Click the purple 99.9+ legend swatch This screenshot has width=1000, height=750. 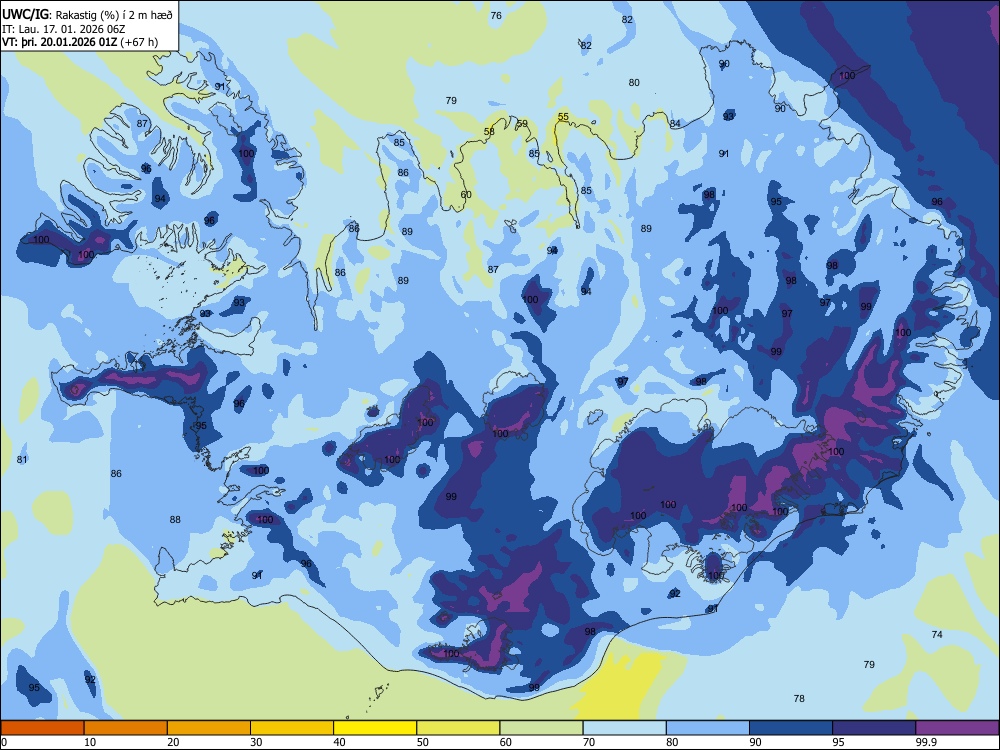[957, 728]
